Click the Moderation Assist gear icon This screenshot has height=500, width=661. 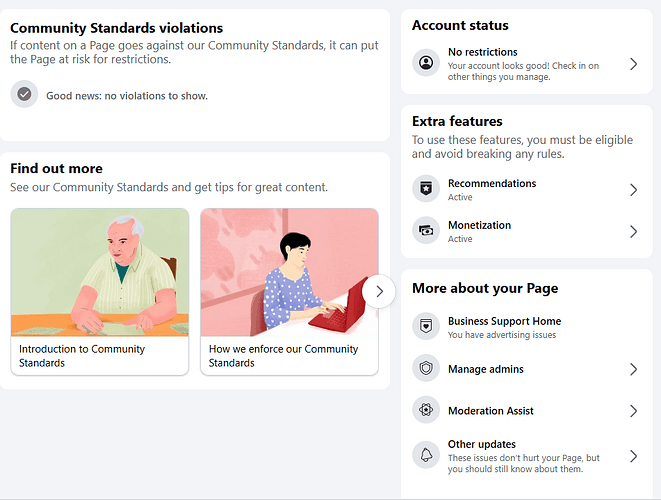click(426, 410)
